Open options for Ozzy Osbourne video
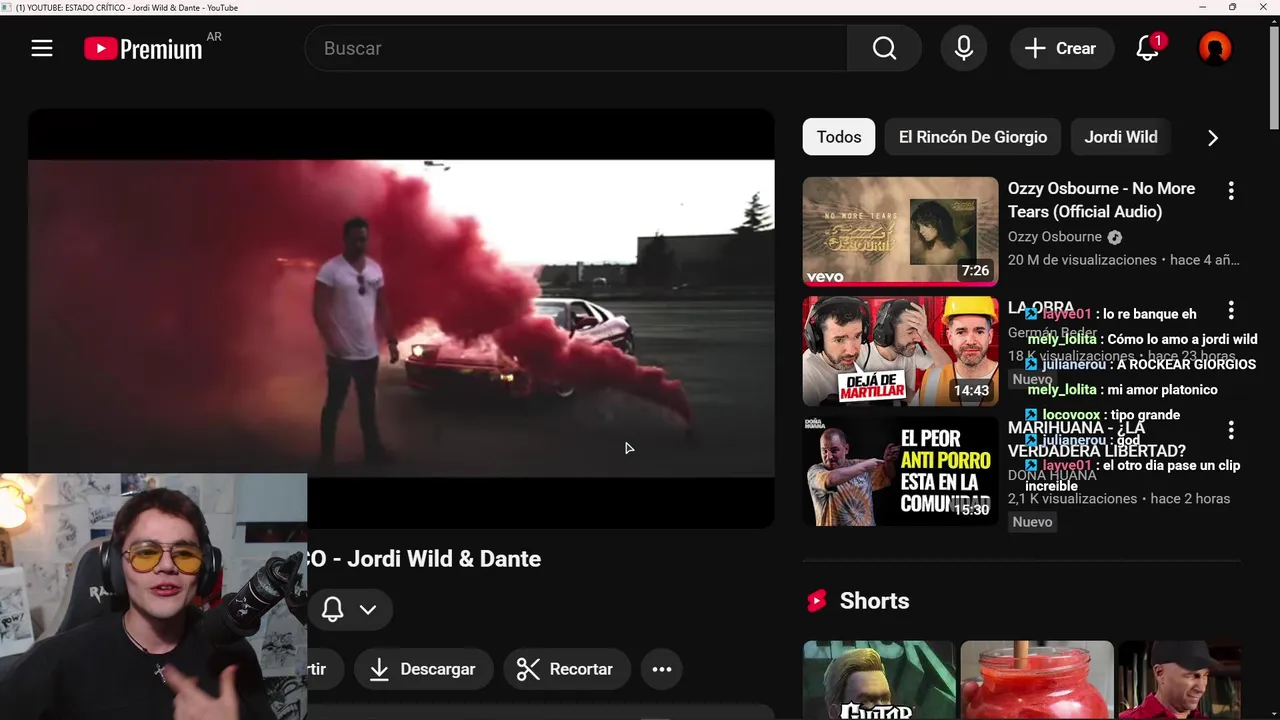Screen dimensions: 1280x720 [x=1231, y=190]
